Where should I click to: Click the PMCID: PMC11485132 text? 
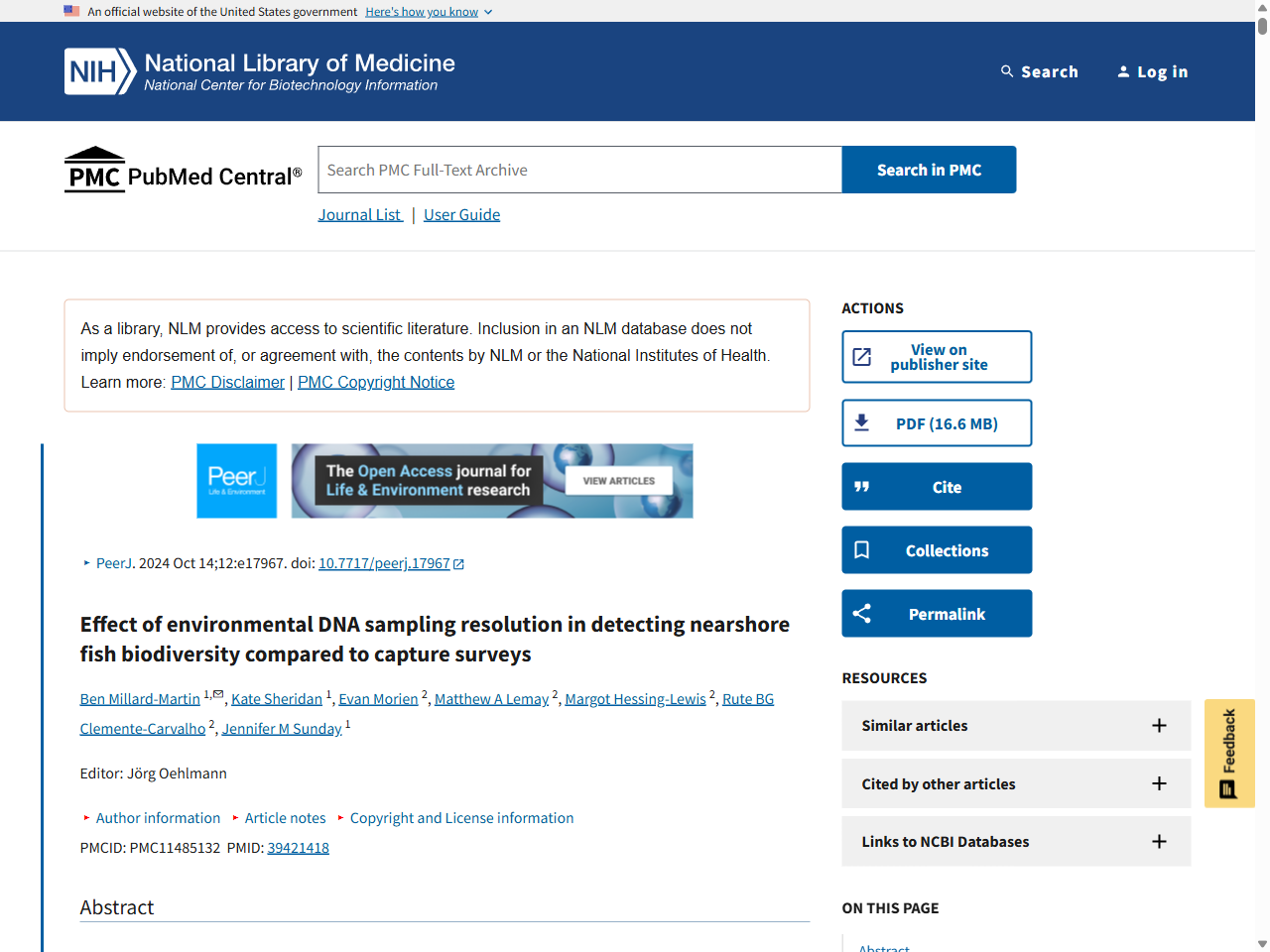(150, 848)
